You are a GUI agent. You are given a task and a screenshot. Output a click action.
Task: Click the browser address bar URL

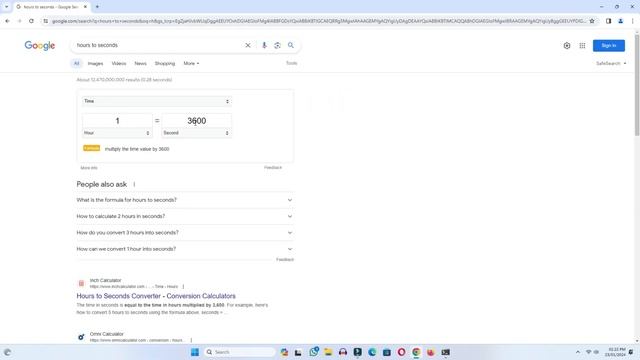[318, 21]
